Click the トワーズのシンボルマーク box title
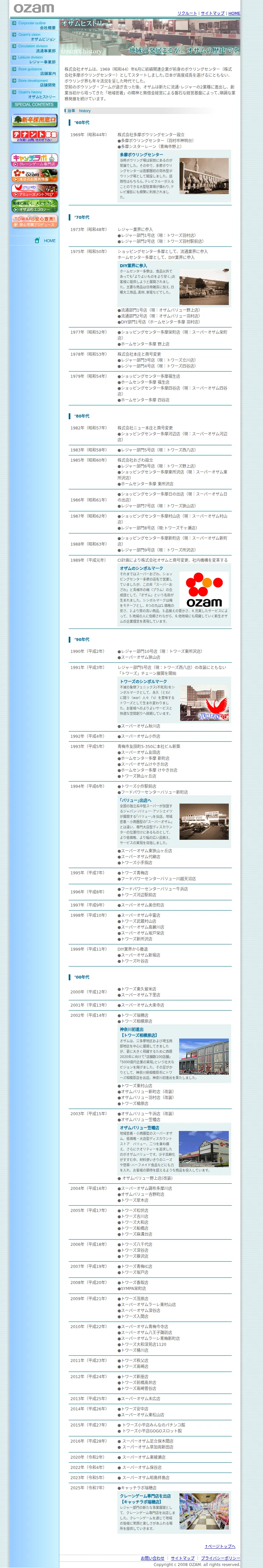 point(143,682)
